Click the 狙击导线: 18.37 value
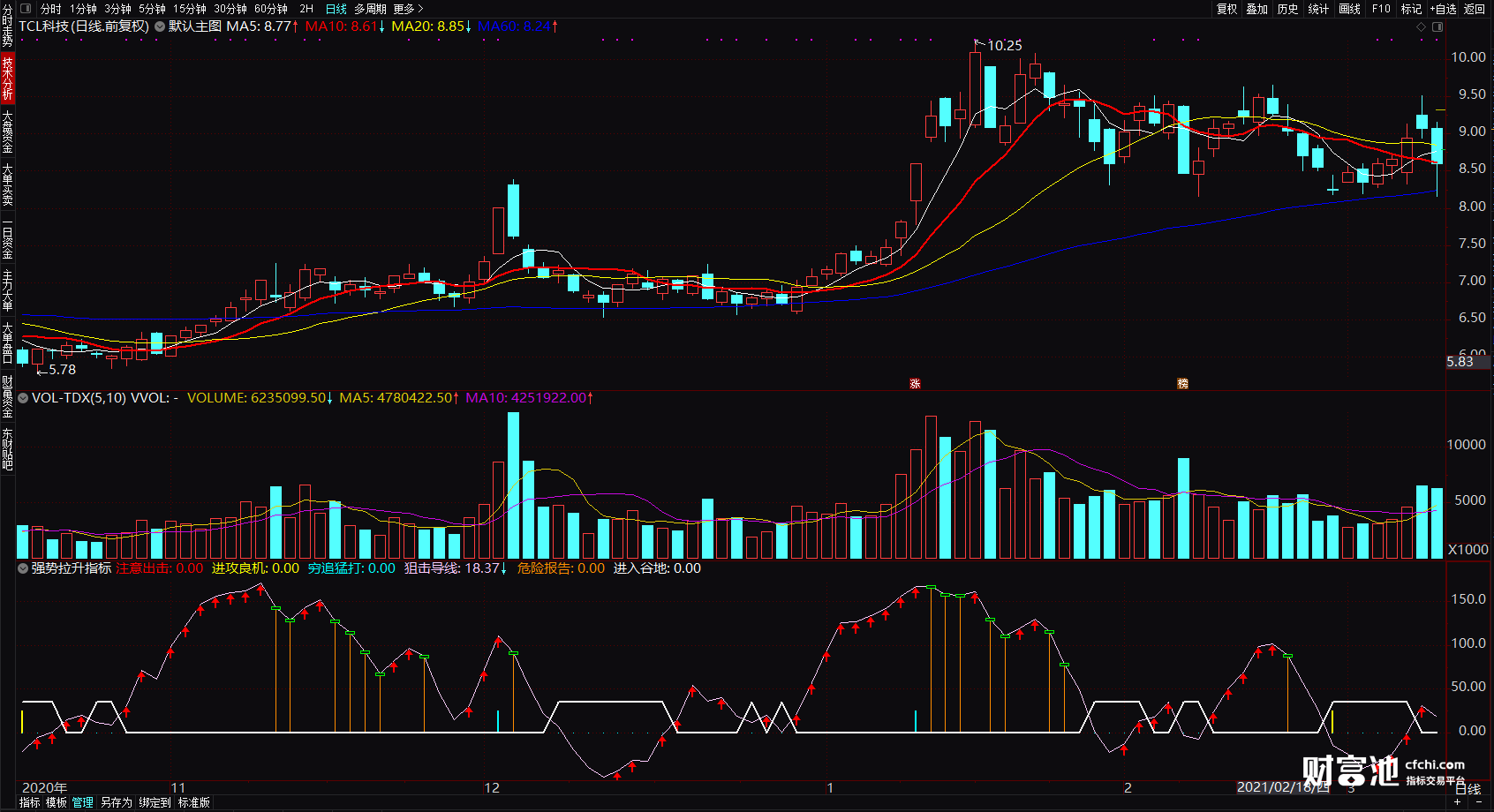Image resolution: width=1494 pixels, height=812 pixels. (456, 568)
